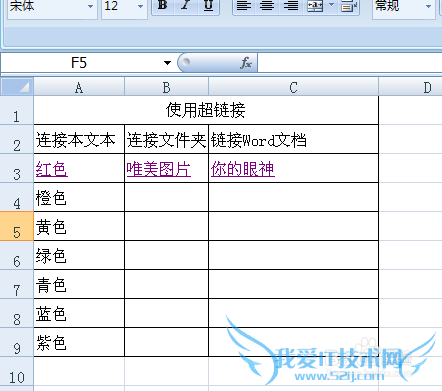Select cell 连接本文本

click(79, 139)
